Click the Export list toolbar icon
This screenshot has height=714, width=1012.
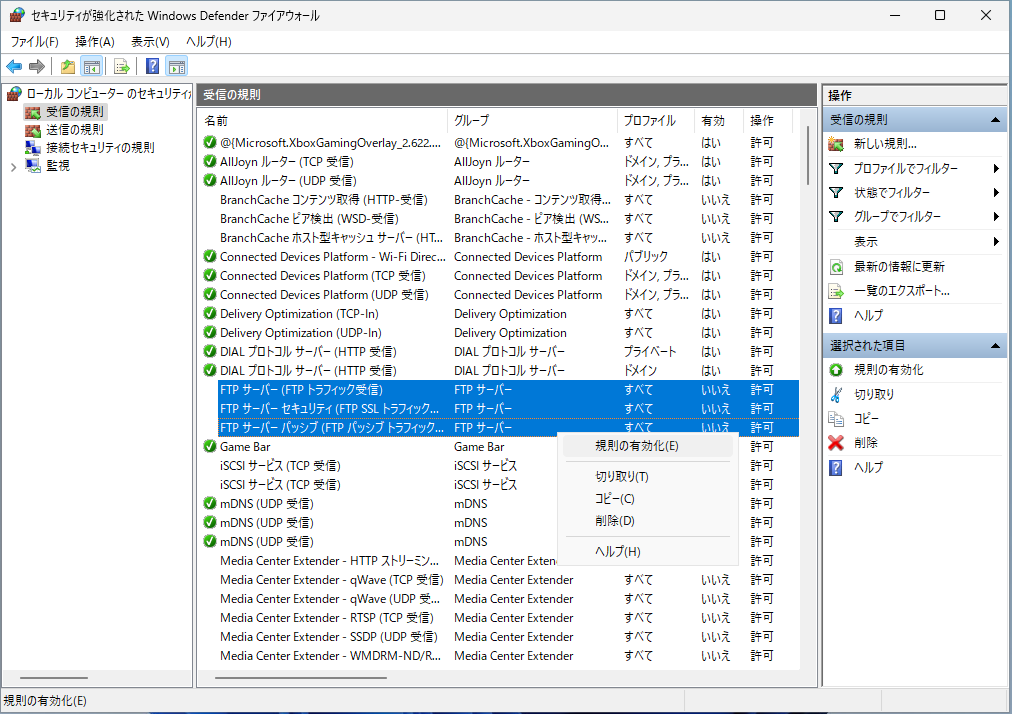click(x=121, y=66)
